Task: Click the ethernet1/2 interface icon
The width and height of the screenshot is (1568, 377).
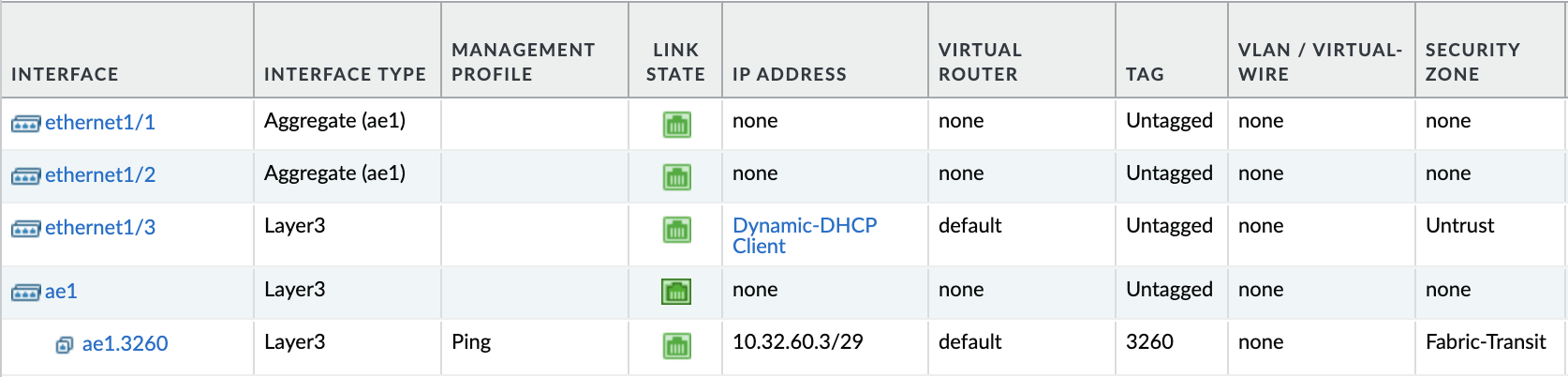Action: [x=25, y=176]
